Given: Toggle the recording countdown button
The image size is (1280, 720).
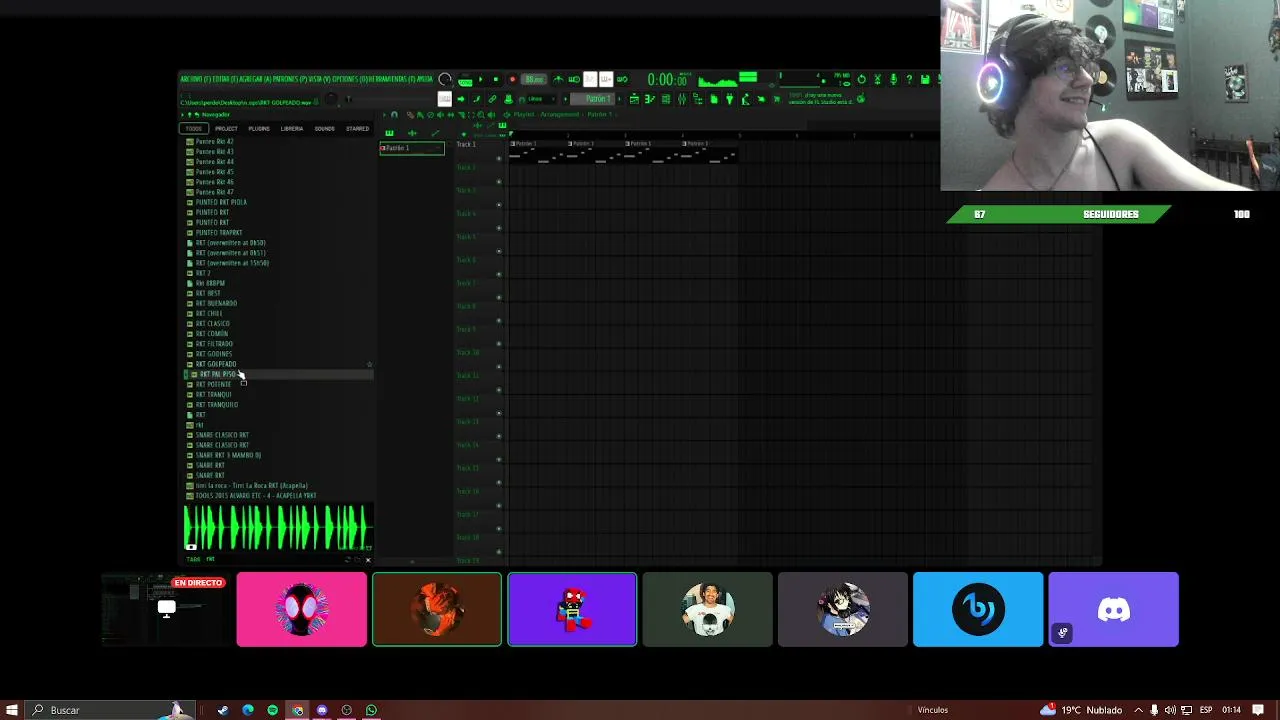Looking at the screenshot, I should click(x=590, y=79).
